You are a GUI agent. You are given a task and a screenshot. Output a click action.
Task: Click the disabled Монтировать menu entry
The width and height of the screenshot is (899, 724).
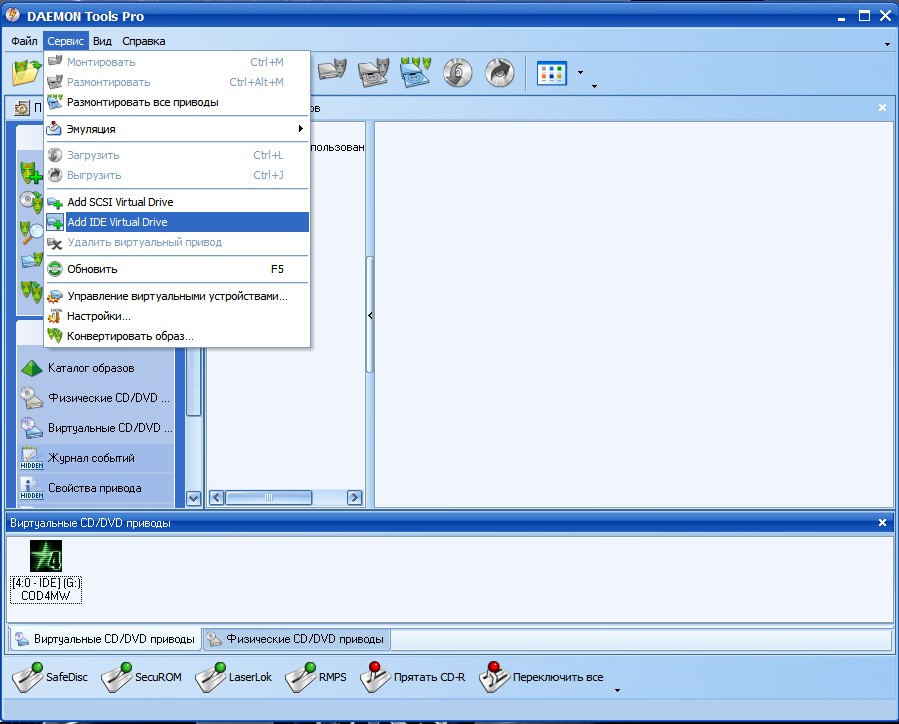[177, 62]
